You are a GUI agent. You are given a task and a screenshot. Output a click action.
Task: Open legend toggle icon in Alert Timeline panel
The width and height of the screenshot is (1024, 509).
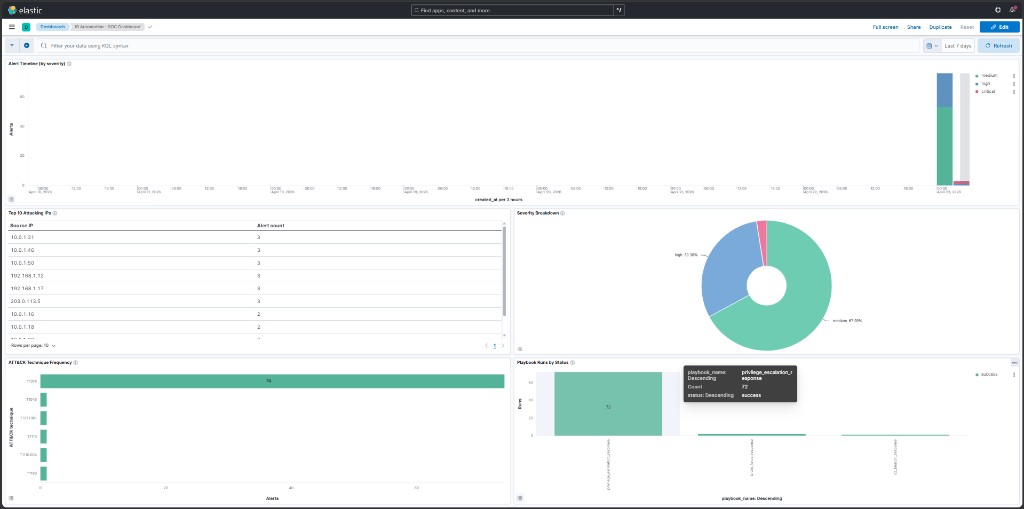[x=11, y=199]
